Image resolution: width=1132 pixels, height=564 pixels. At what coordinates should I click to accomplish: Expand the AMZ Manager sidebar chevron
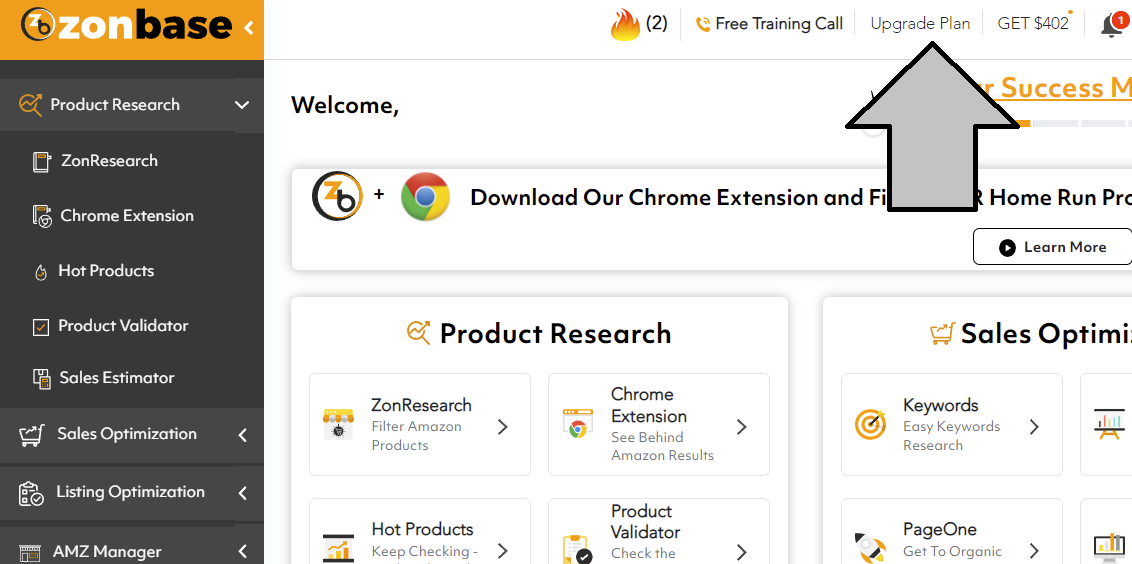click(x=243, y=552)
